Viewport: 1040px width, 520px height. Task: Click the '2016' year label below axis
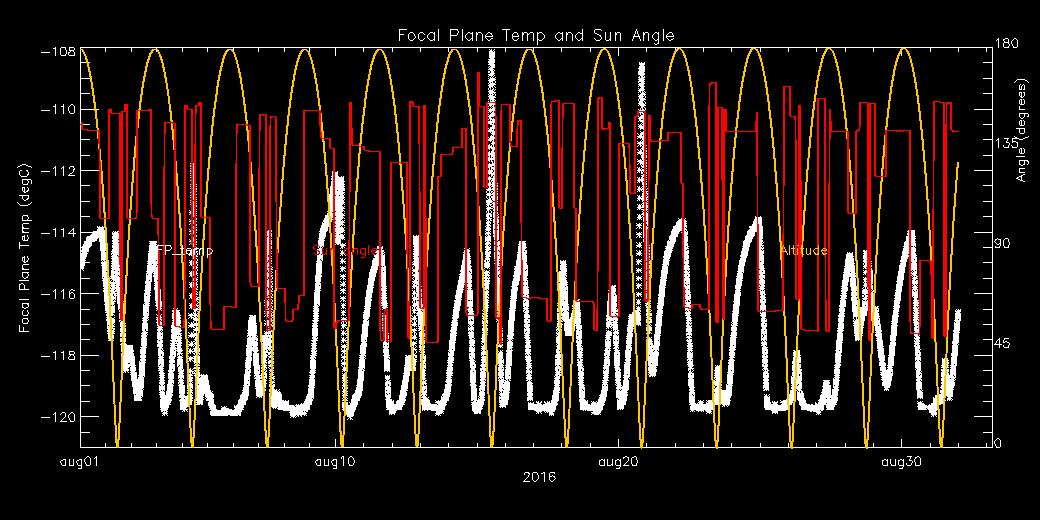pos(539,477)
